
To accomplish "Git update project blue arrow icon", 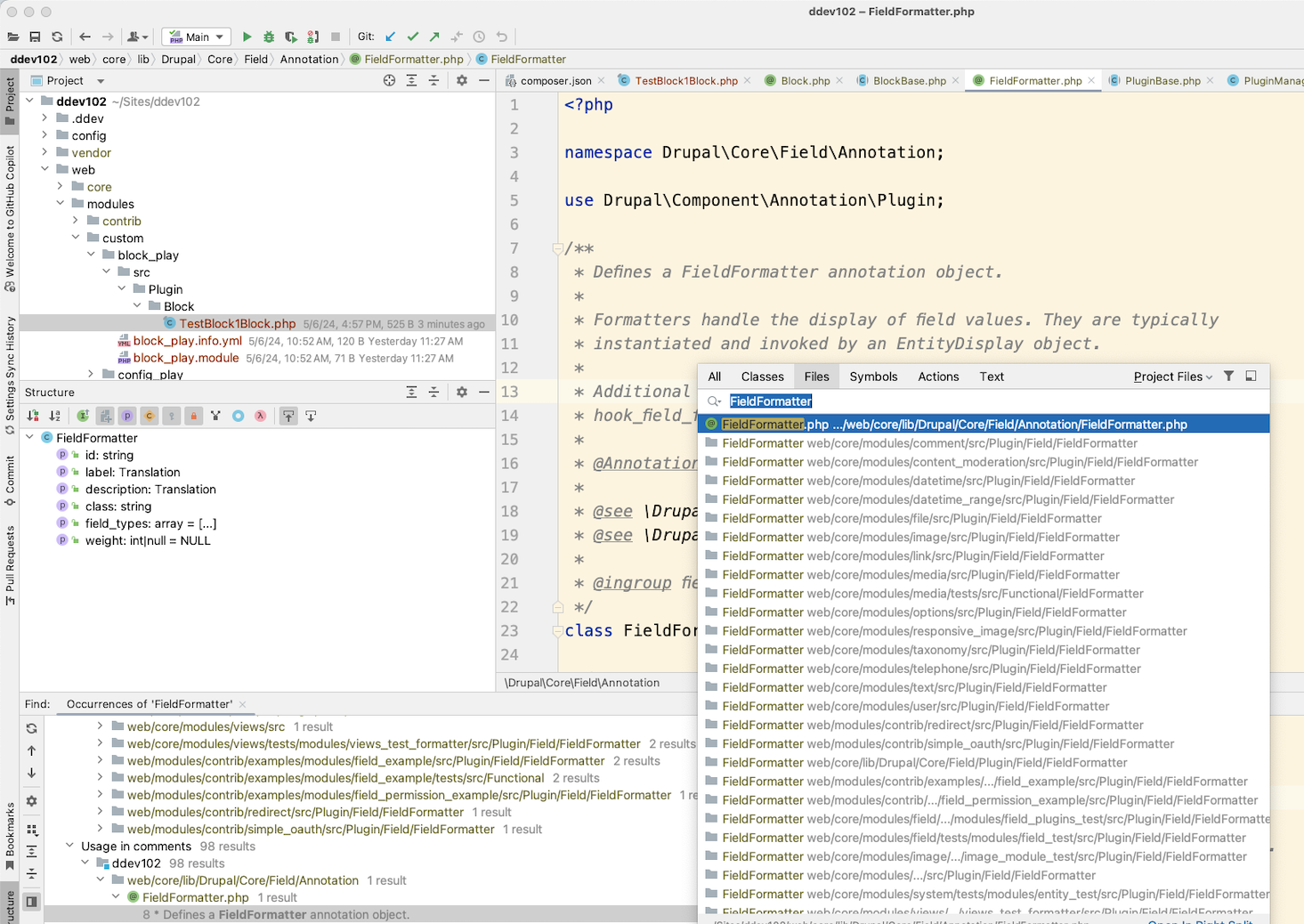I will (x=391, y=36).
